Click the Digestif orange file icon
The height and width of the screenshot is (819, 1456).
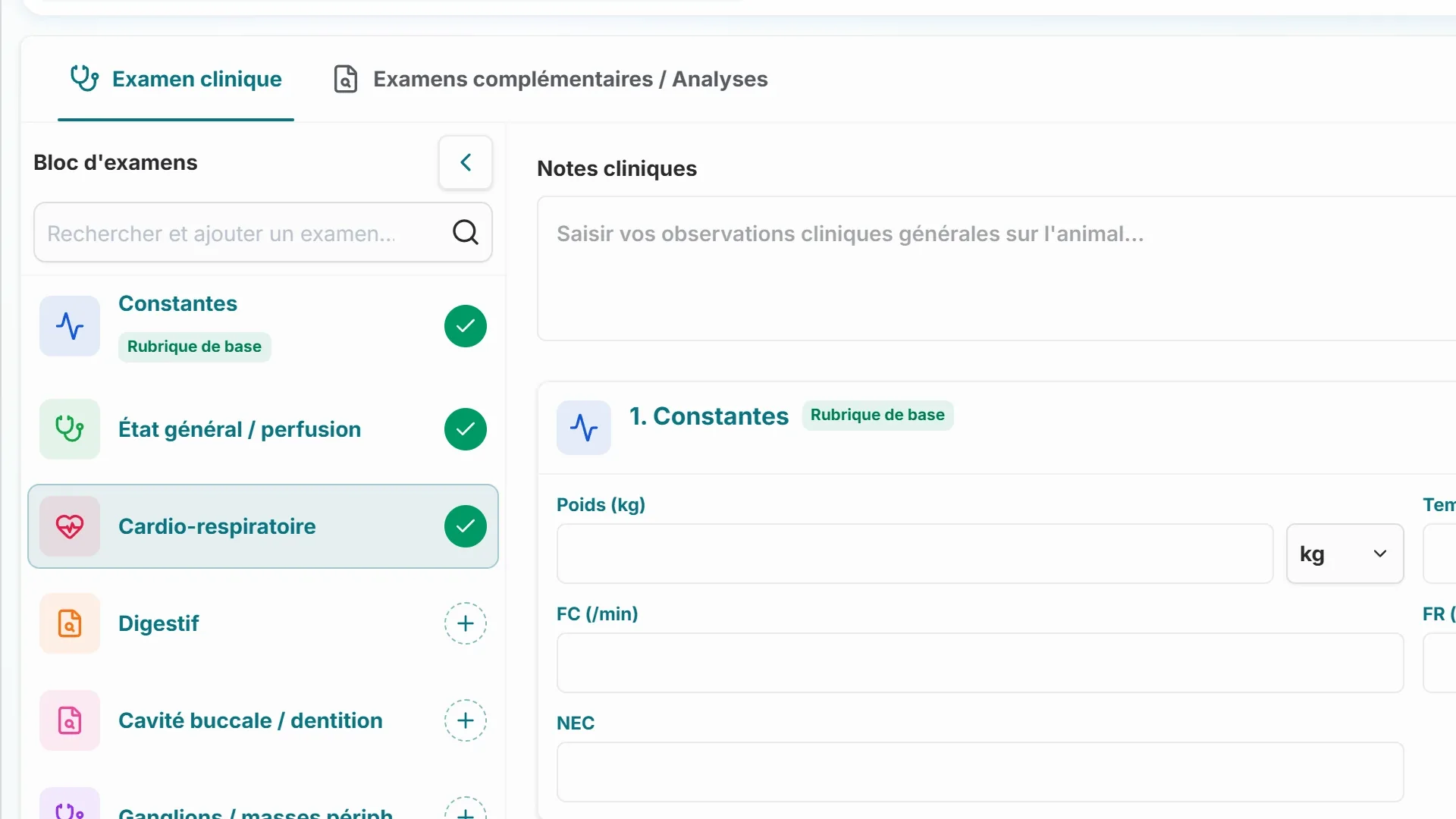pos(70,623)
